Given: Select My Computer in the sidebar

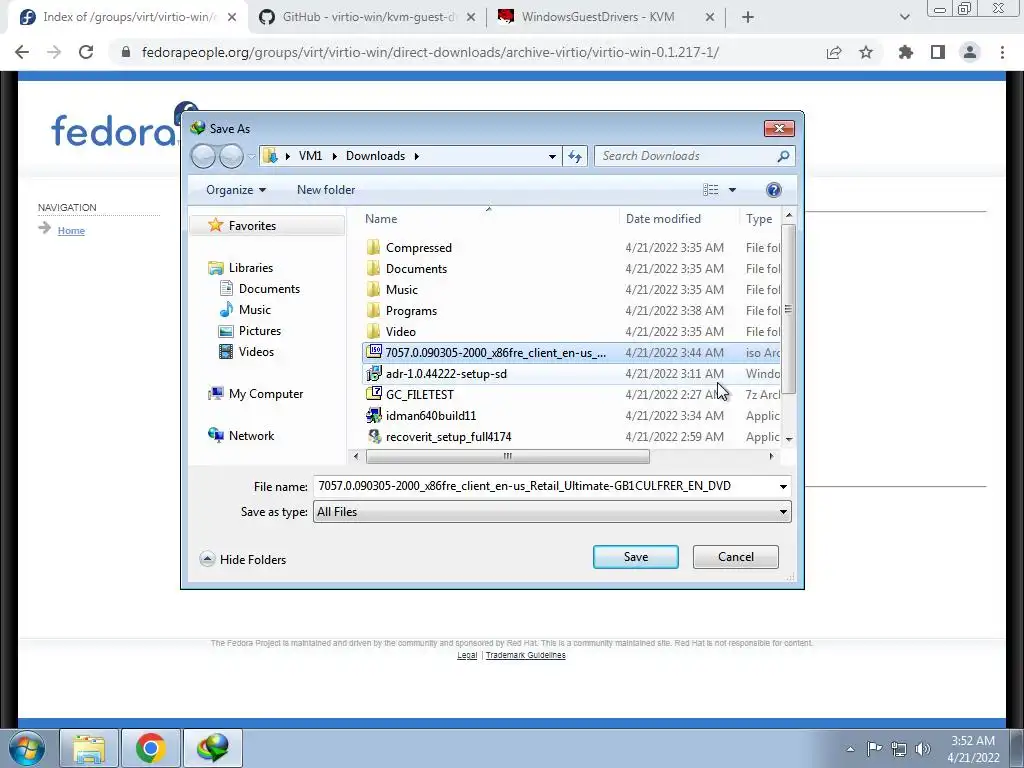Looking at the screenshot, I should [266, 394].
